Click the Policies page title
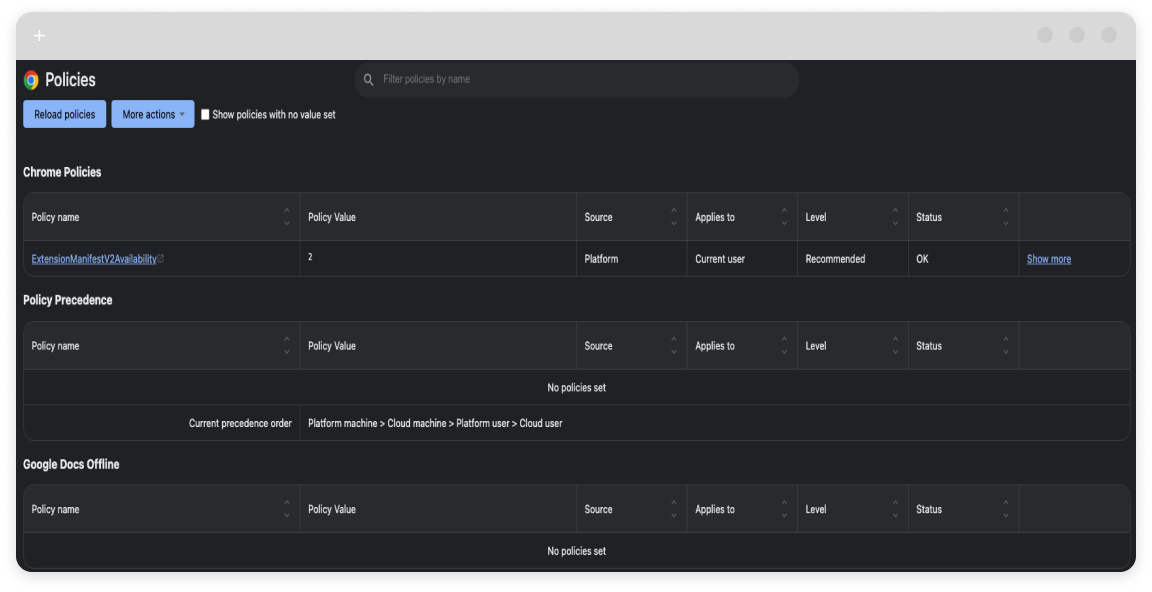This screenshot has height=592, width=1152. (71, 79)
